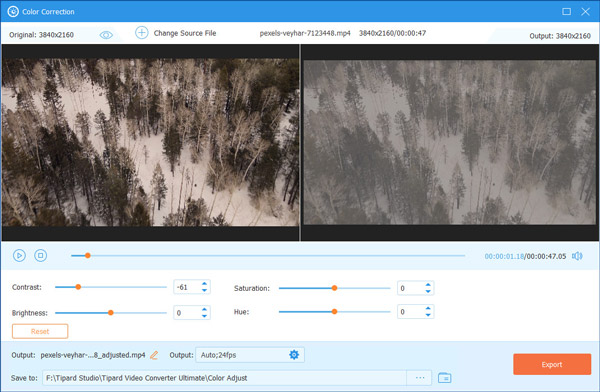Mute the preview volume speaker icon
The height and width of the screenshot is (392, 600).
tap(577, 256)
